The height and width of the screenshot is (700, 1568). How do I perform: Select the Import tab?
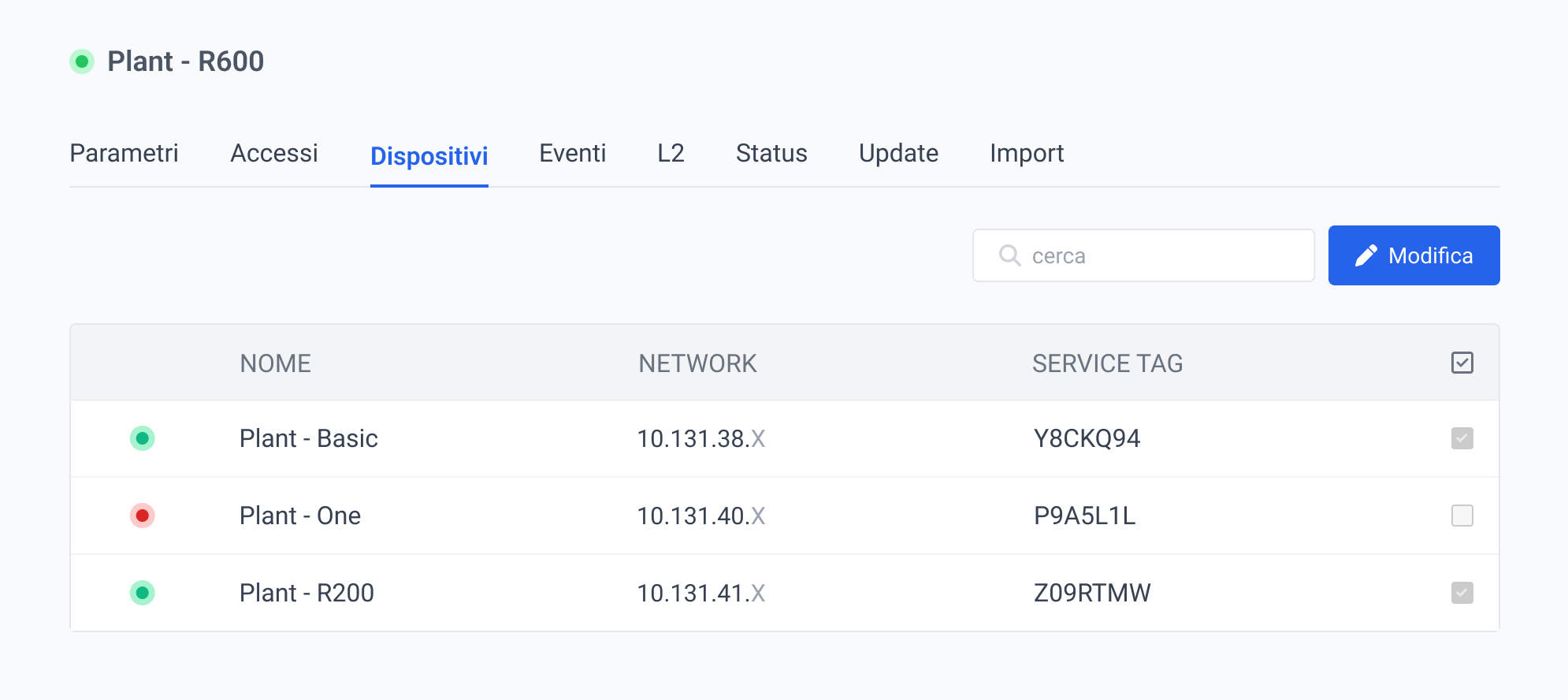[x=1027, y=153]
